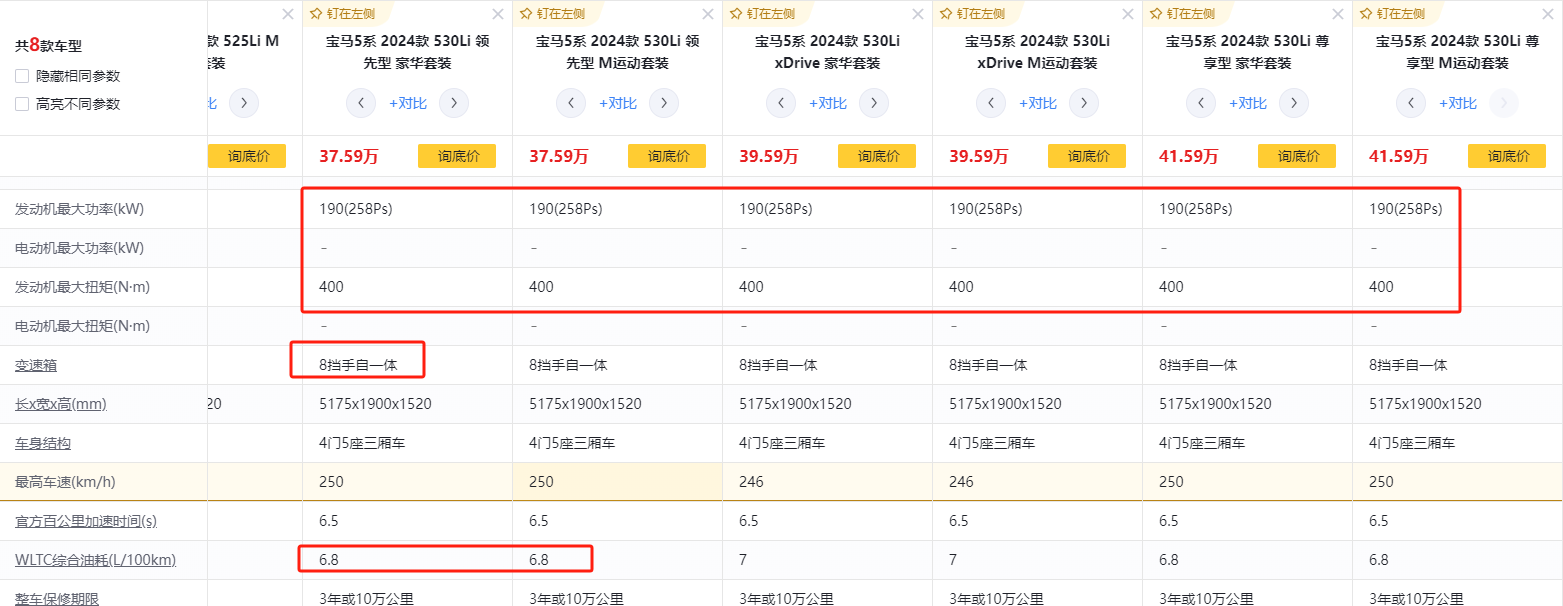Screen dimensions: 1563x606
Task: Open 宝马5系 2024款 530Li 领先型 豪华套装 title
Action: pyautogui.click(x=408, y=52)
